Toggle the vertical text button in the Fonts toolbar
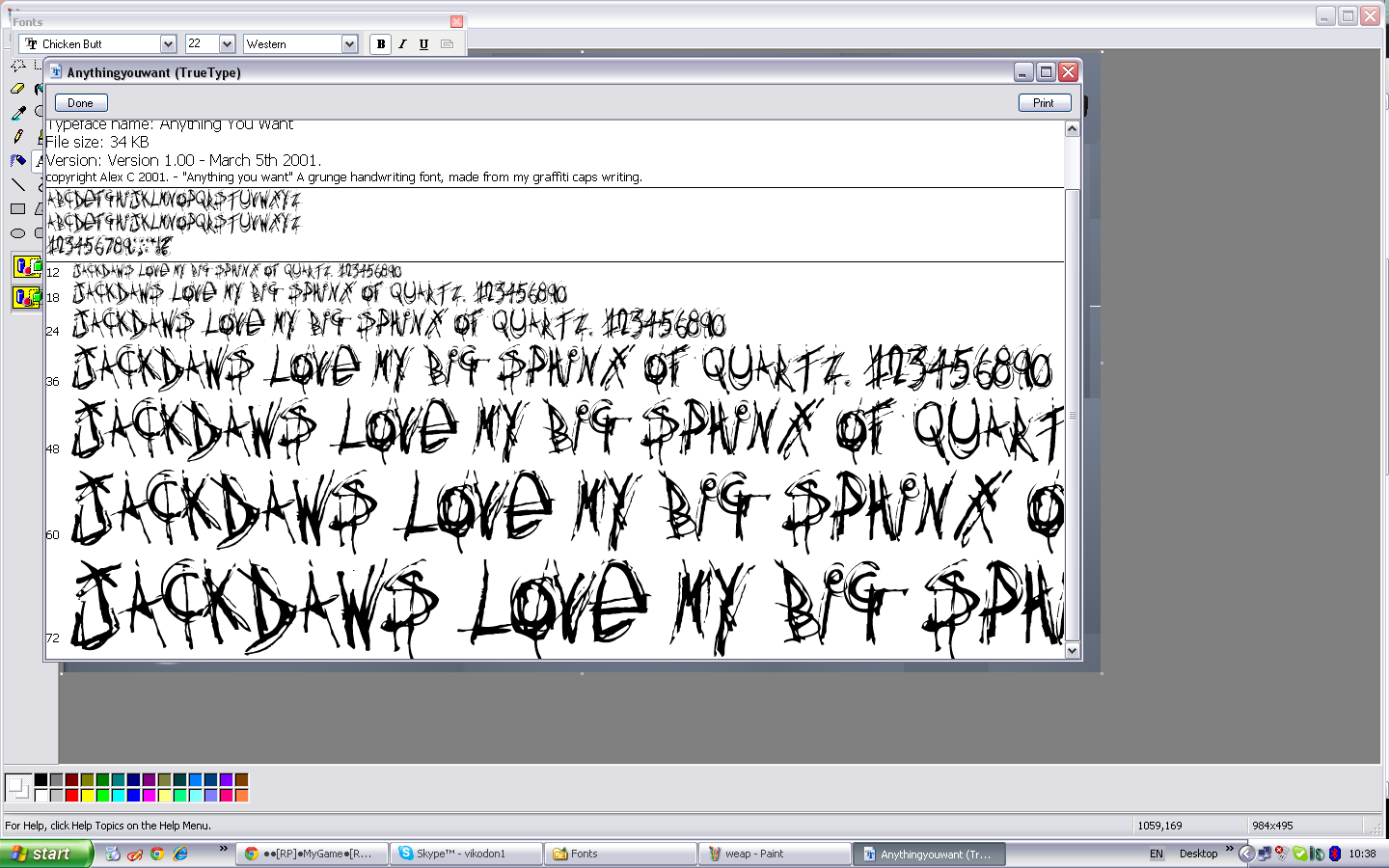This screenshot has height=868, width=1389. click(447, 44)
